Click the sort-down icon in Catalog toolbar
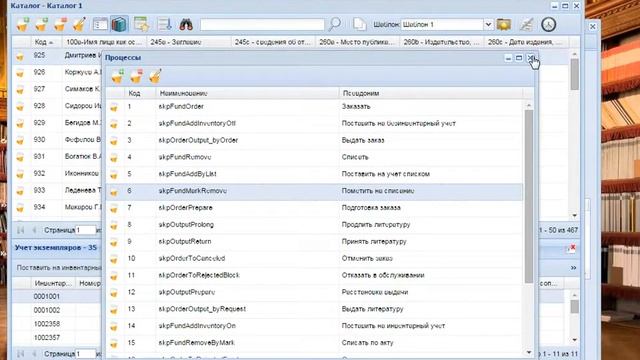The height and width of the screenshot is (360, 640). click(x=164, y=24)
